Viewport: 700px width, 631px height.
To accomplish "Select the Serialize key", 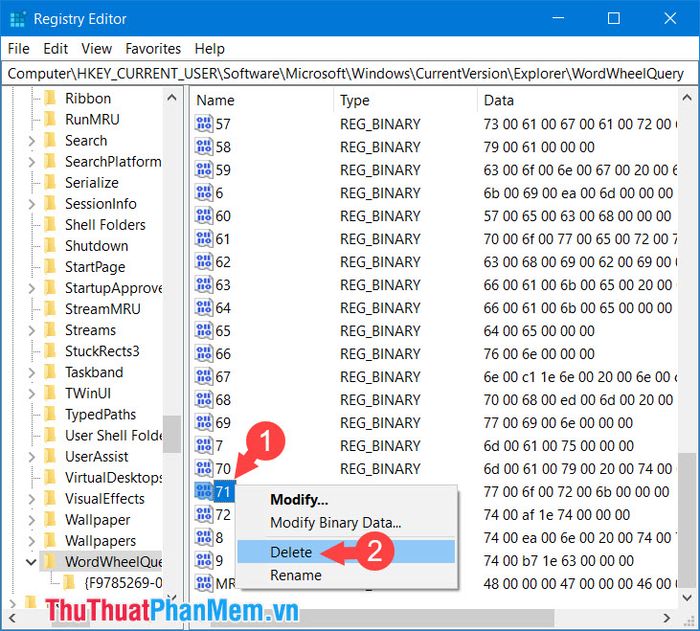I will pos(92,183).
